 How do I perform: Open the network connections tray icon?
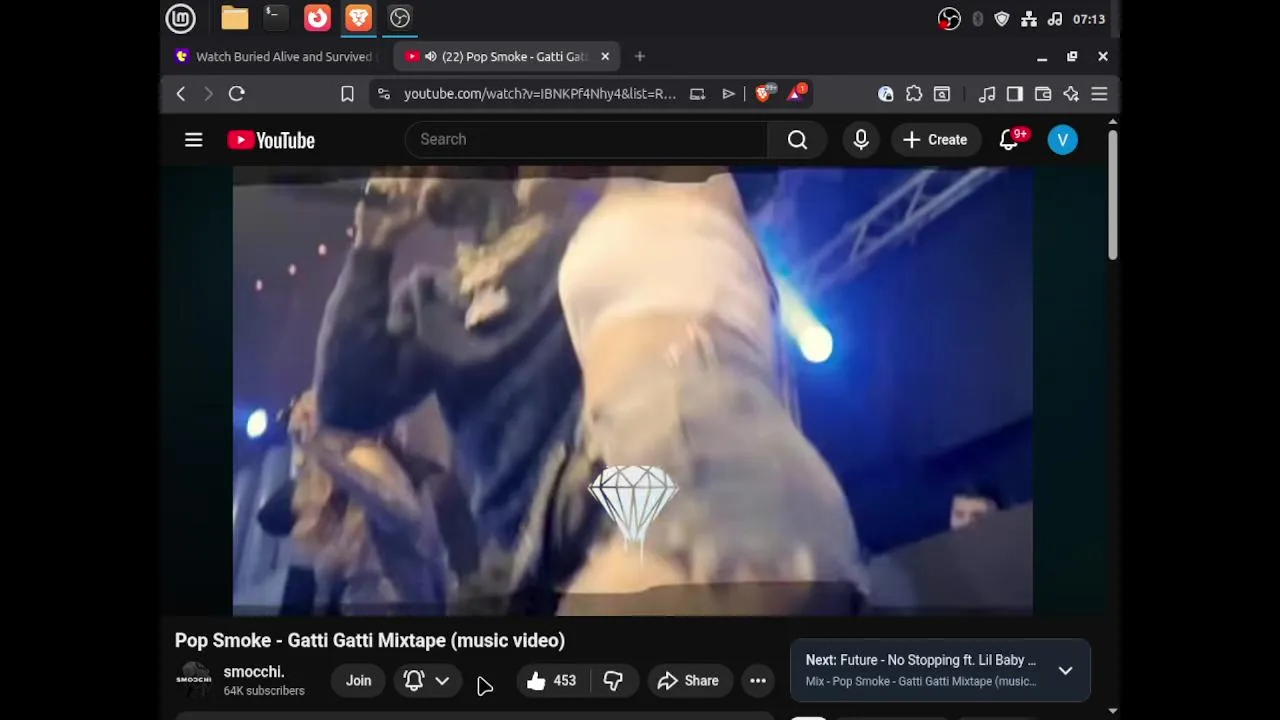point(1029,19)
